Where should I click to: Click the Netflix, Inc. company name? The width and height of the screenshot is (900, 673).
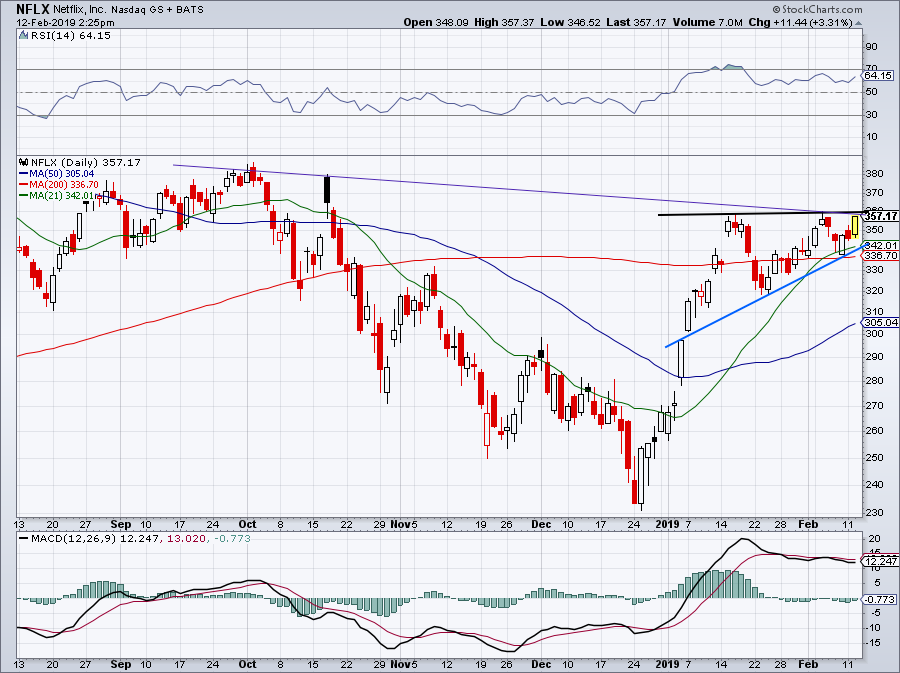[80, 10]
